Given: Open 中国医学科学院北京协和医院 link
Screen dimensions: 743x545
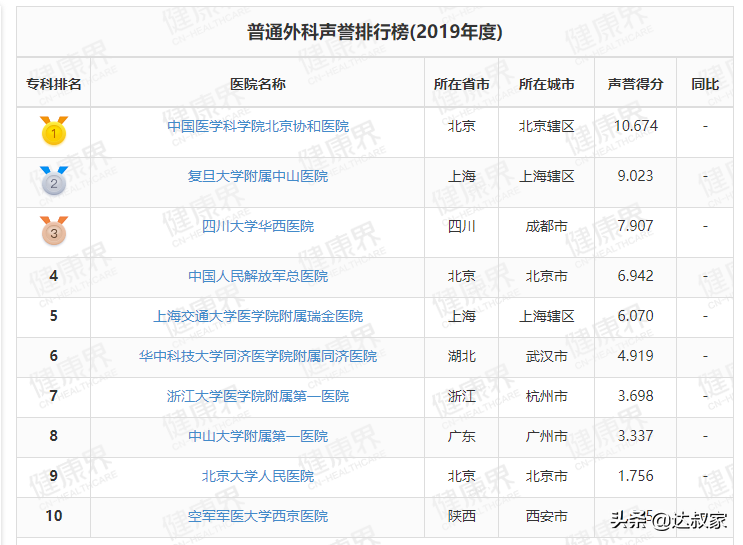Looking at the screenshot, I should (258, 126).
